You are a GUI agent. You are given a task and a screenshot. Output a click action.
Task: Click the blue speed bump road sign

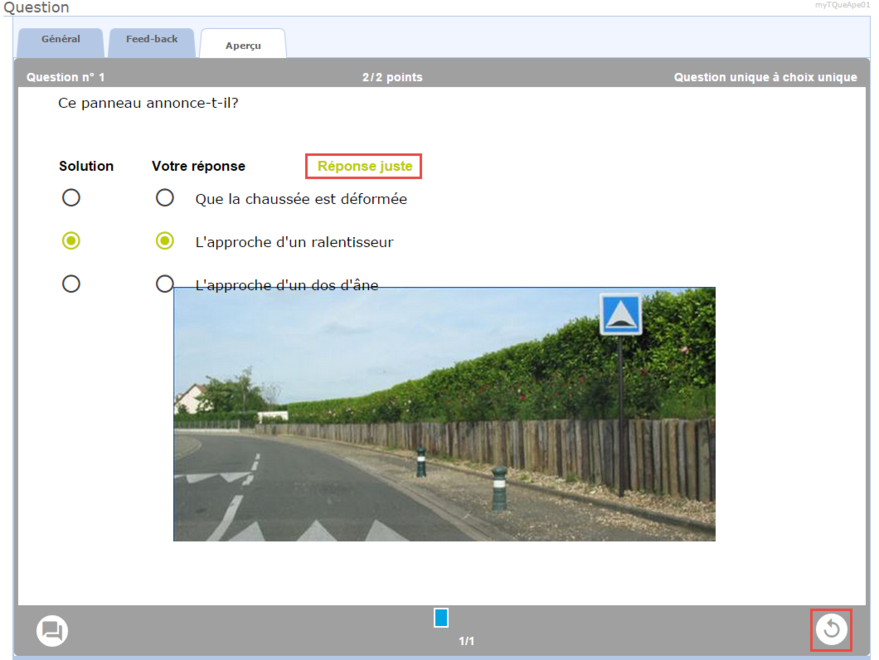click(620, 314)
